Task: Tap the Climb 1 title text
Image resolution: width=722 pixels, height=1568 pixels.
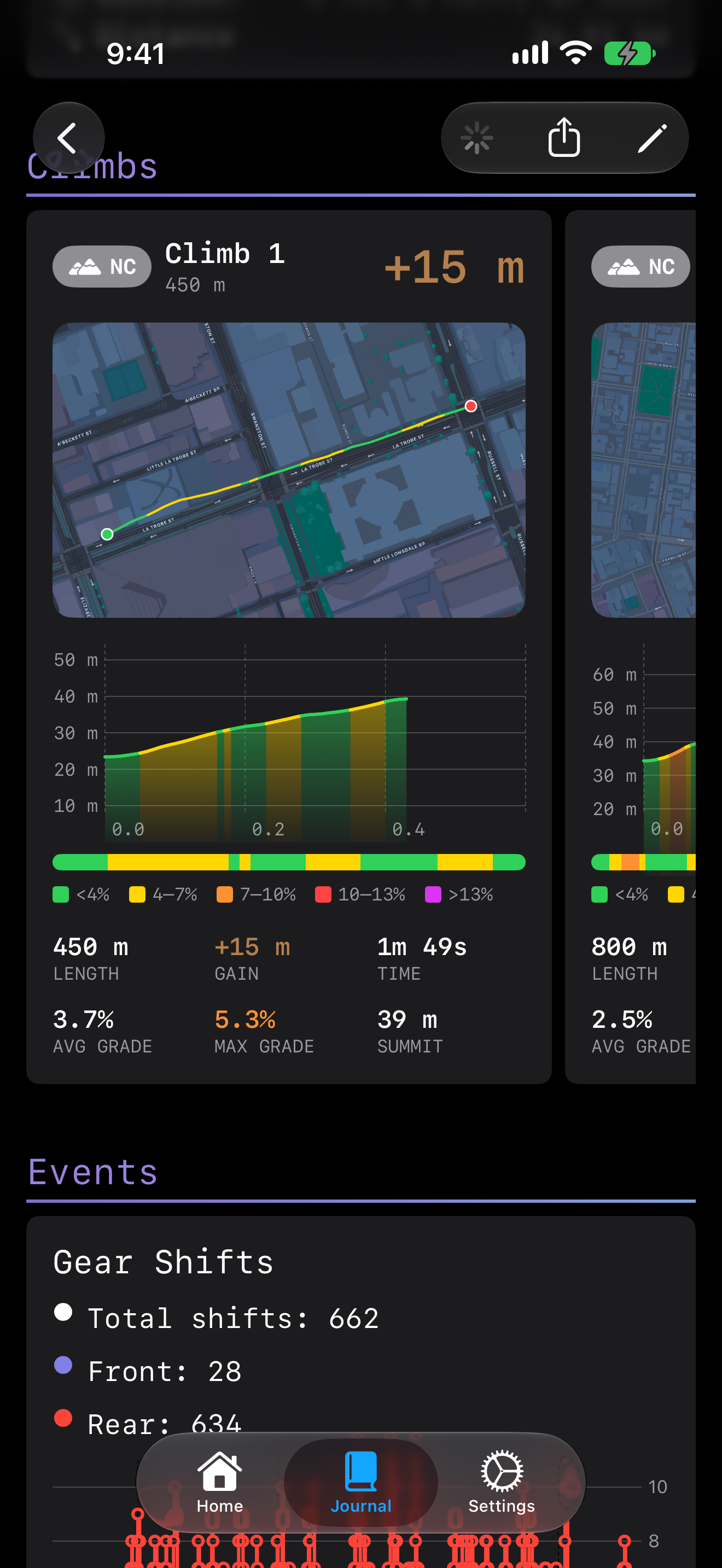Action: [x=225, y=253]
